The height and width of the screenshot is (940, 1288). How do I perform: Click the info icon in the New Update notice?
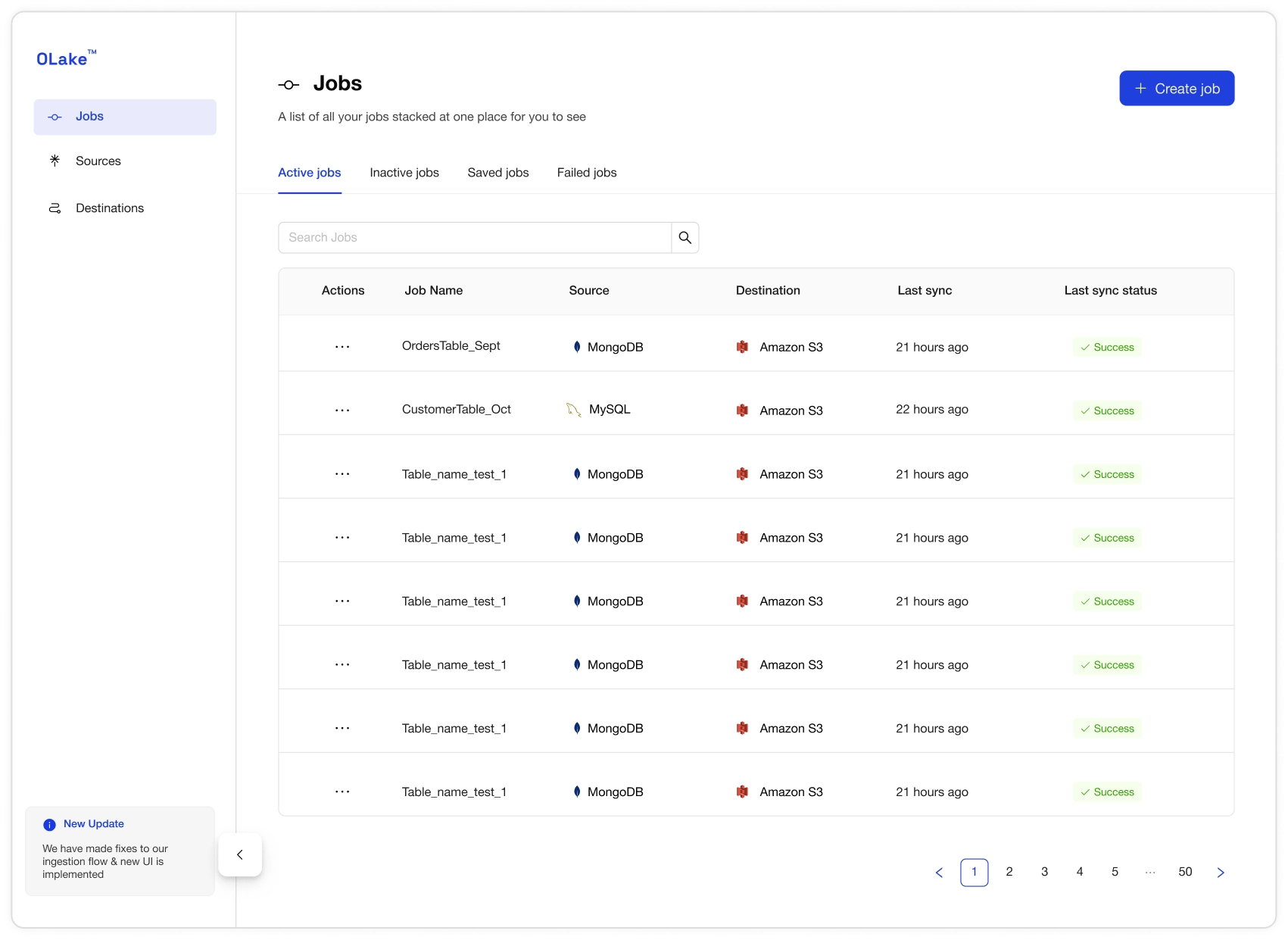point(49,824)
